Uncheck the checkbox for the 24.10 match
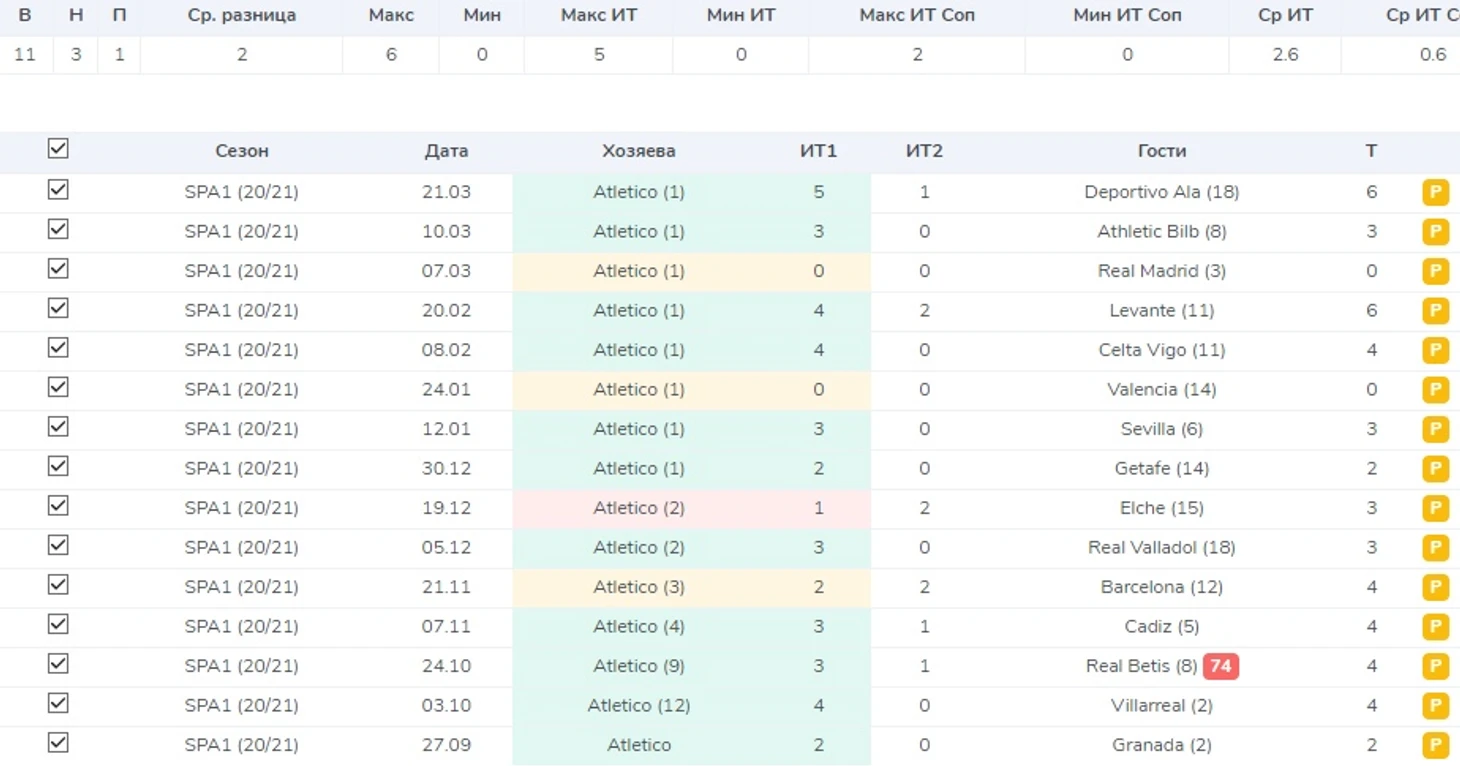 (x=58, y=663)
